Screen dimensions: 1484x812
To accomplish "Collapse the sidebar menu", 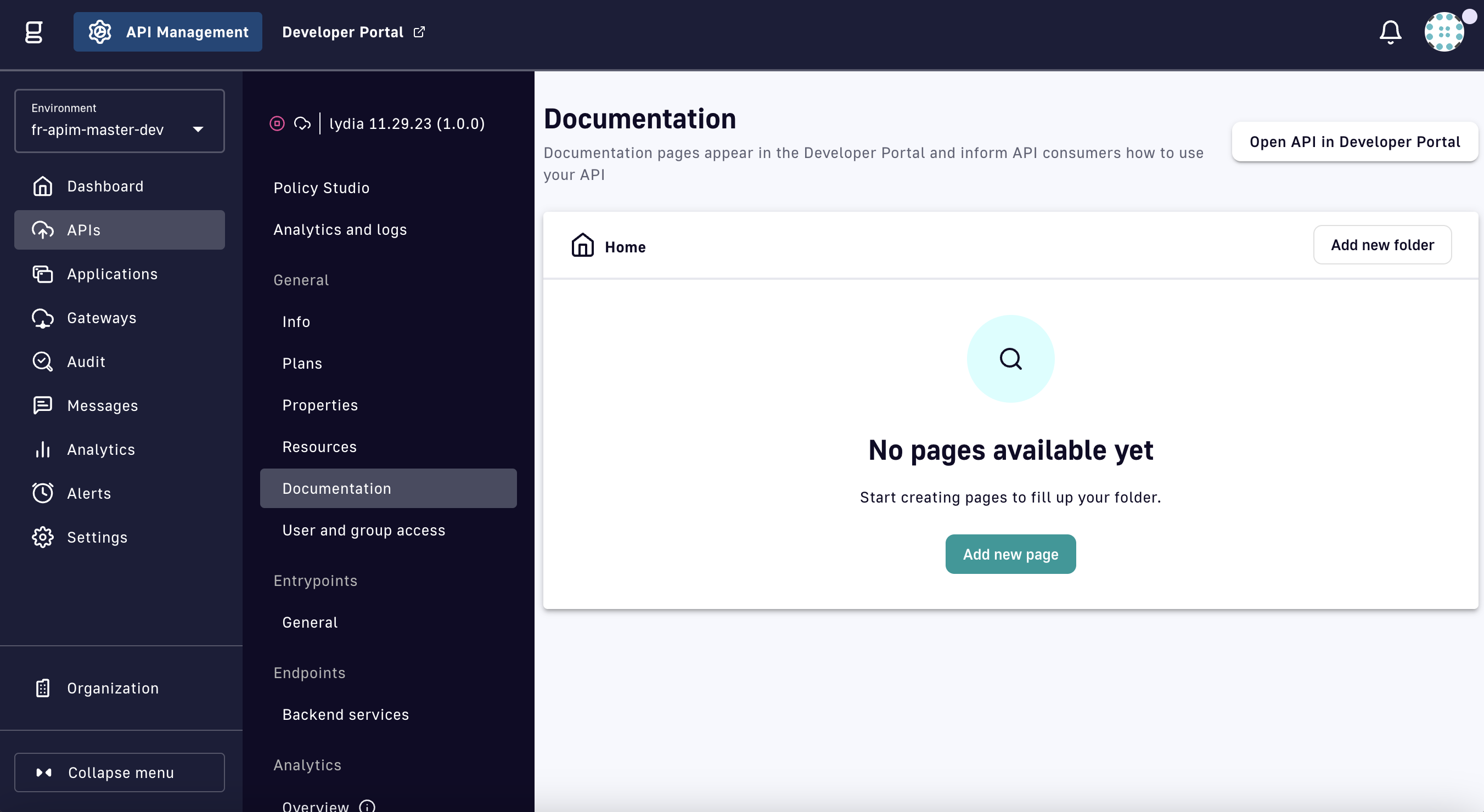I will [x=119, y=772].
